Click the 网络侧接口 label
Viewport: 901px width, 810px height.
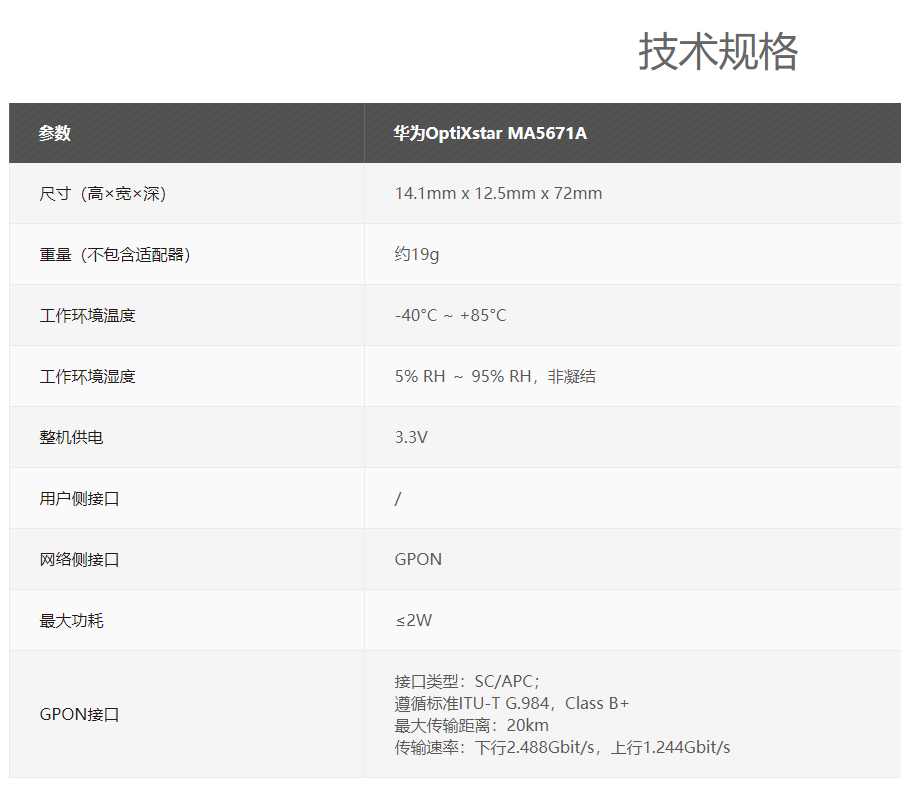(79, 559)
